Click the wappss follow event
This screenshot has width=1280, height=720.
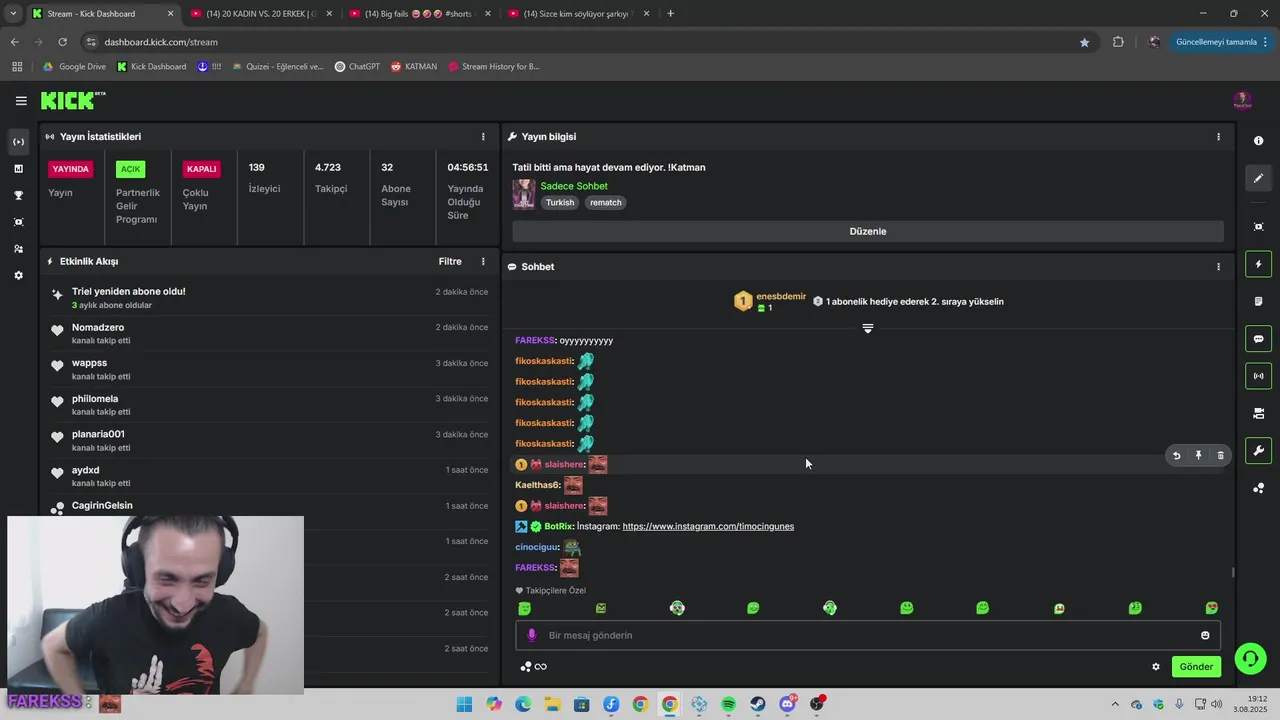[x=269, y=369]
